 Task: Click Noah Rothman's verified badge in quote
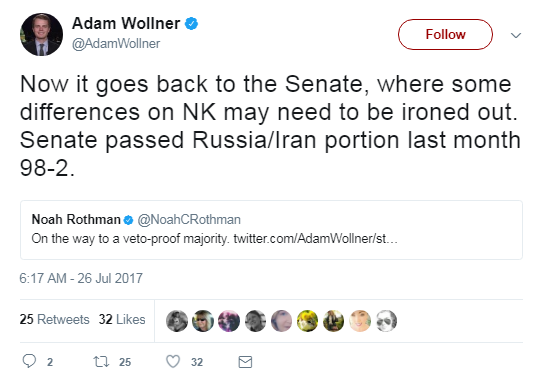[128, 220]
